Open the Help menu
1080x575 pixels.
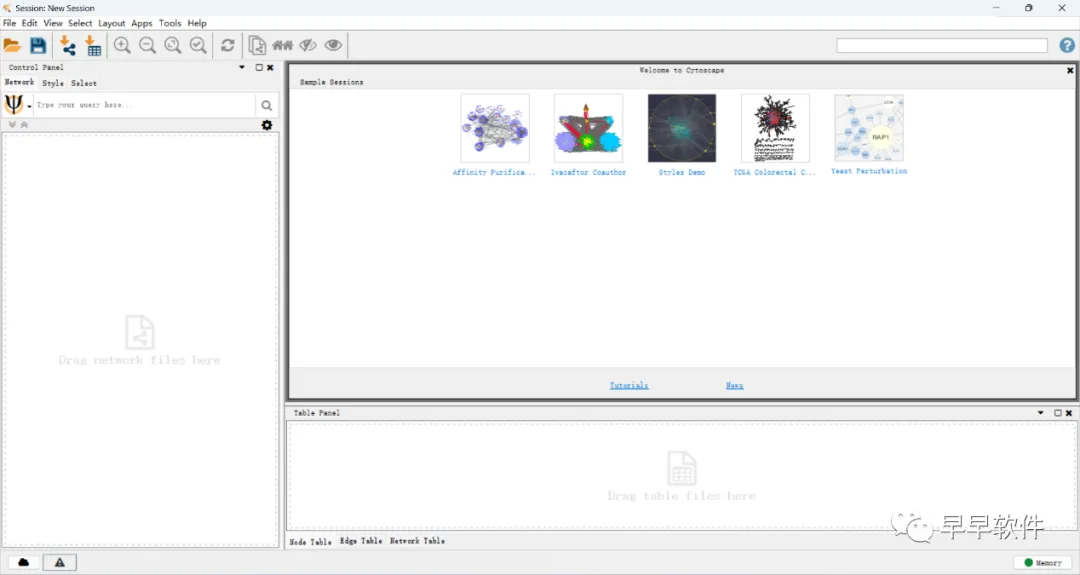(197, 23)
